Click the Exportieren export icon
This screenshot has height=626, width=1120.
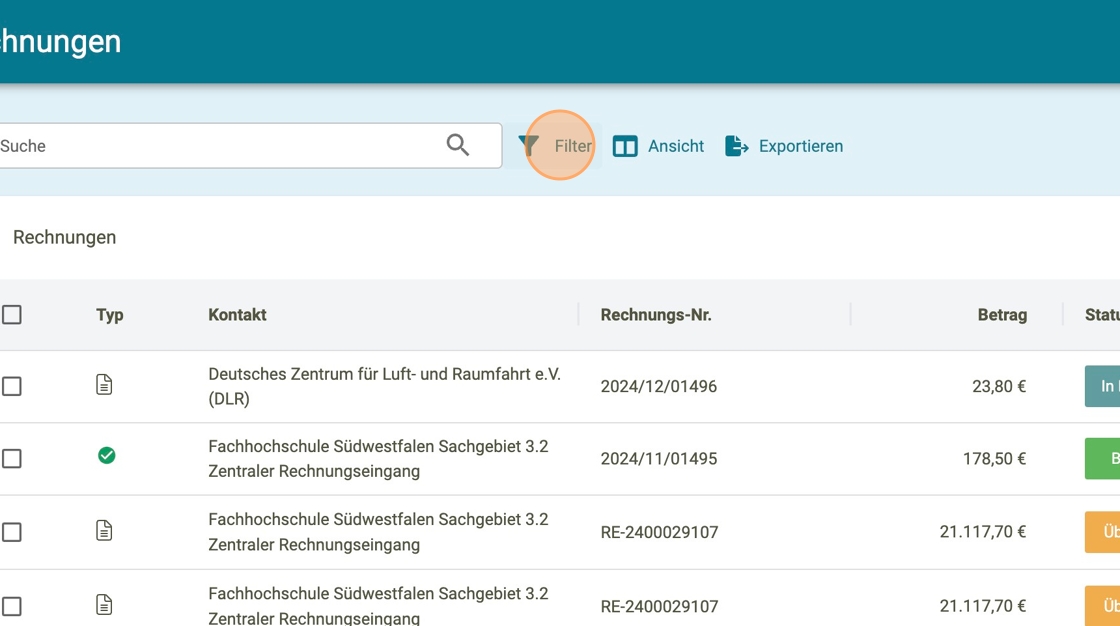point(736,146)
